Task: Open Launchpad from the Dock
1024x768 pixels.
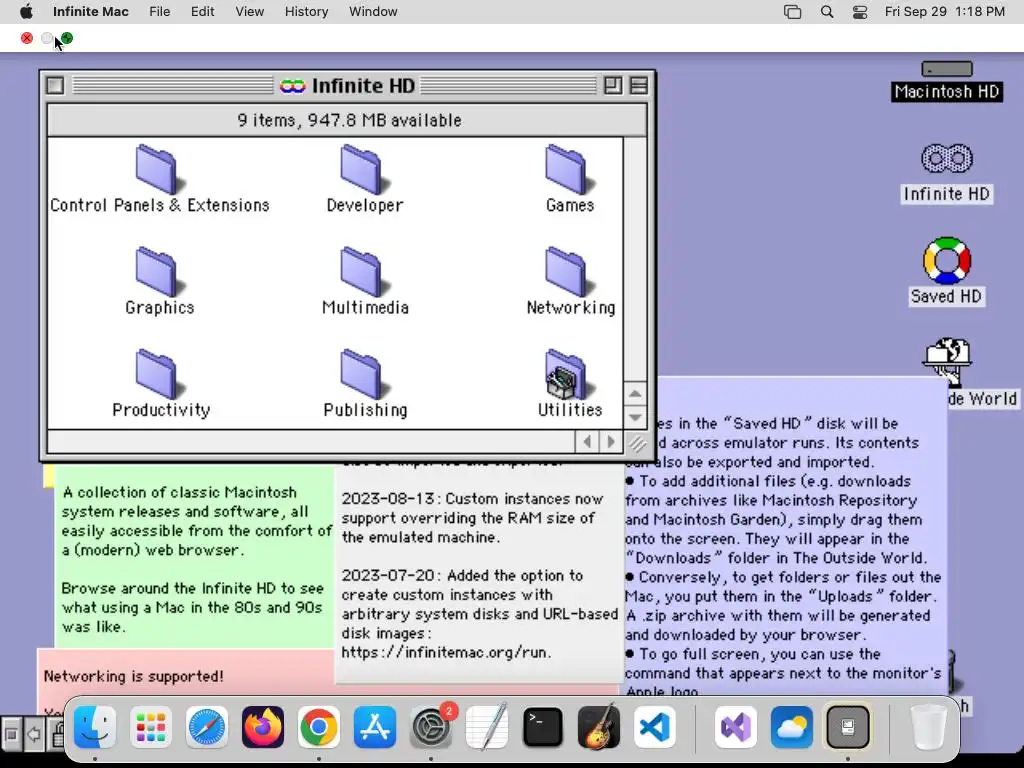Action: (x=151, y=727)
